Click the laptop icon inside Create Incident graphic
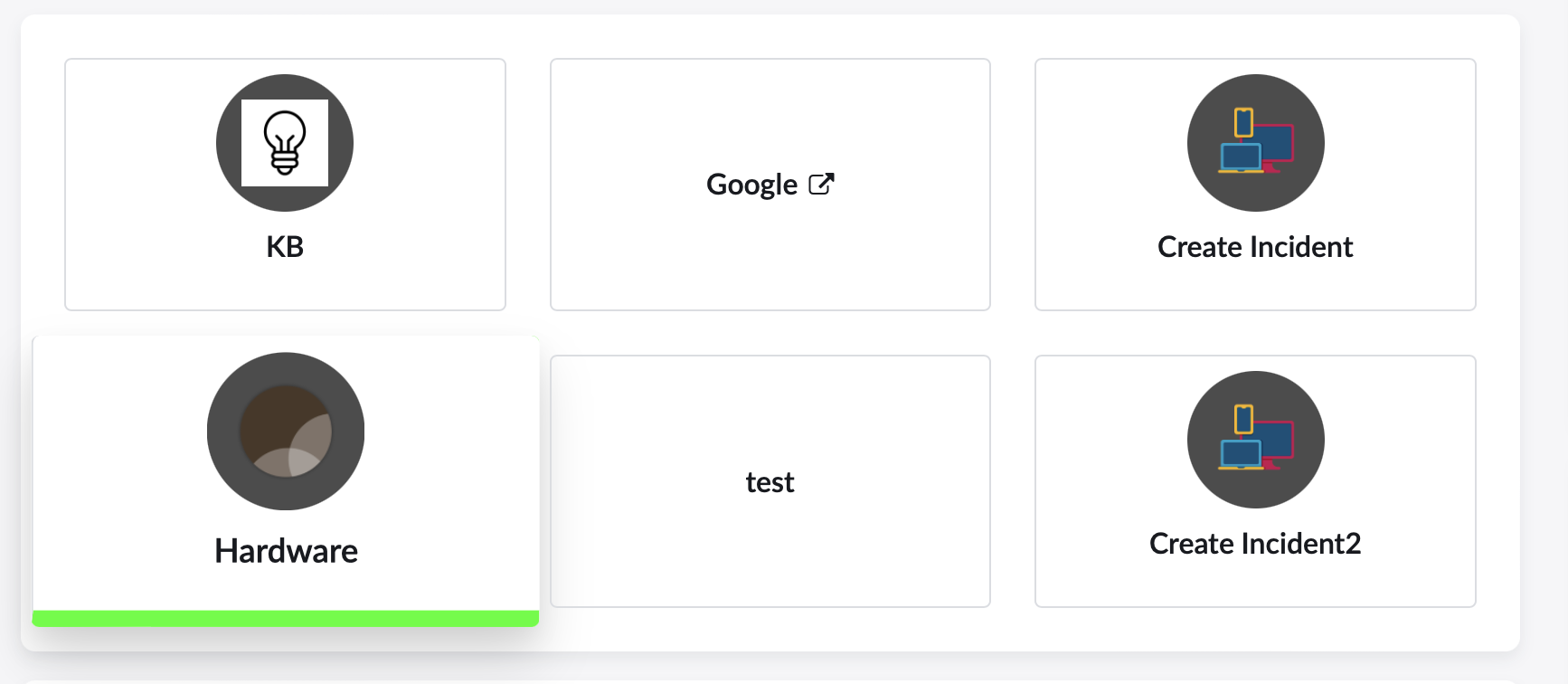 [1242, 156]
